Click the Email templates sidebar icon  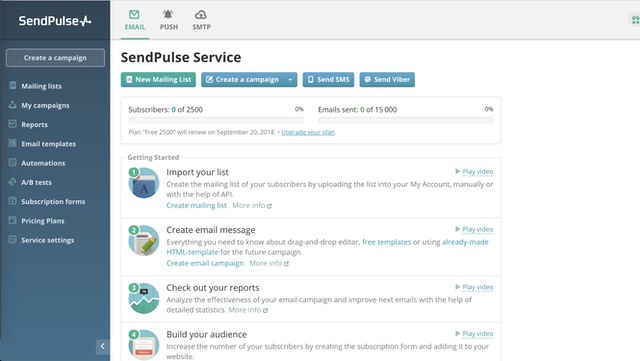[13, 143]
